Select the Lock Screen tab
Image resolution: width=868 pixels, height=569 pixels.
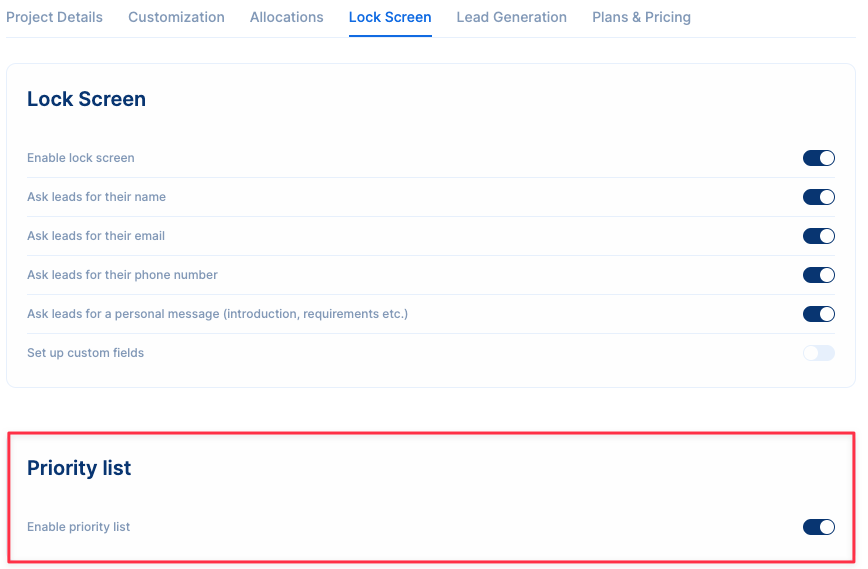tap(390, 17)
